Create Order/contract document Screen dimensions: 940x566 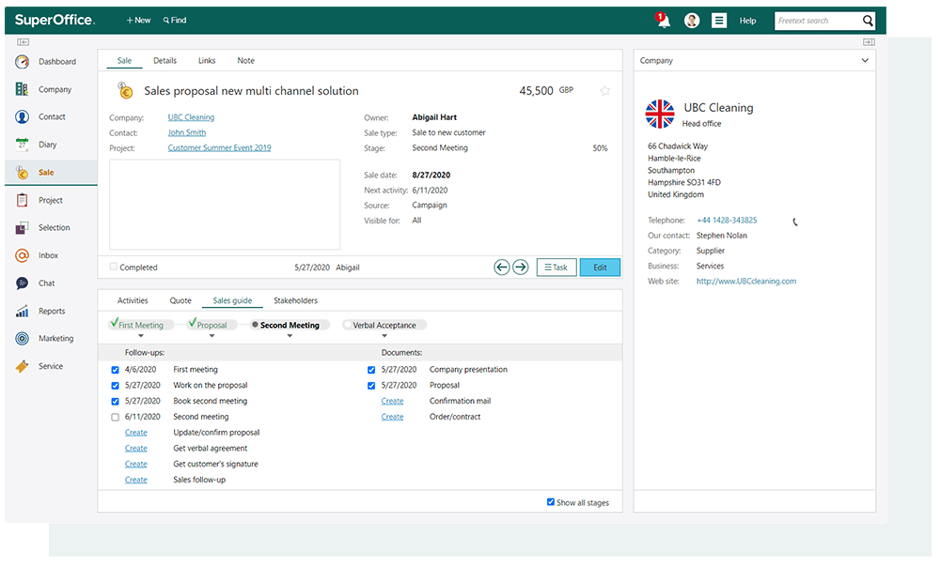[x=392, y=417]
